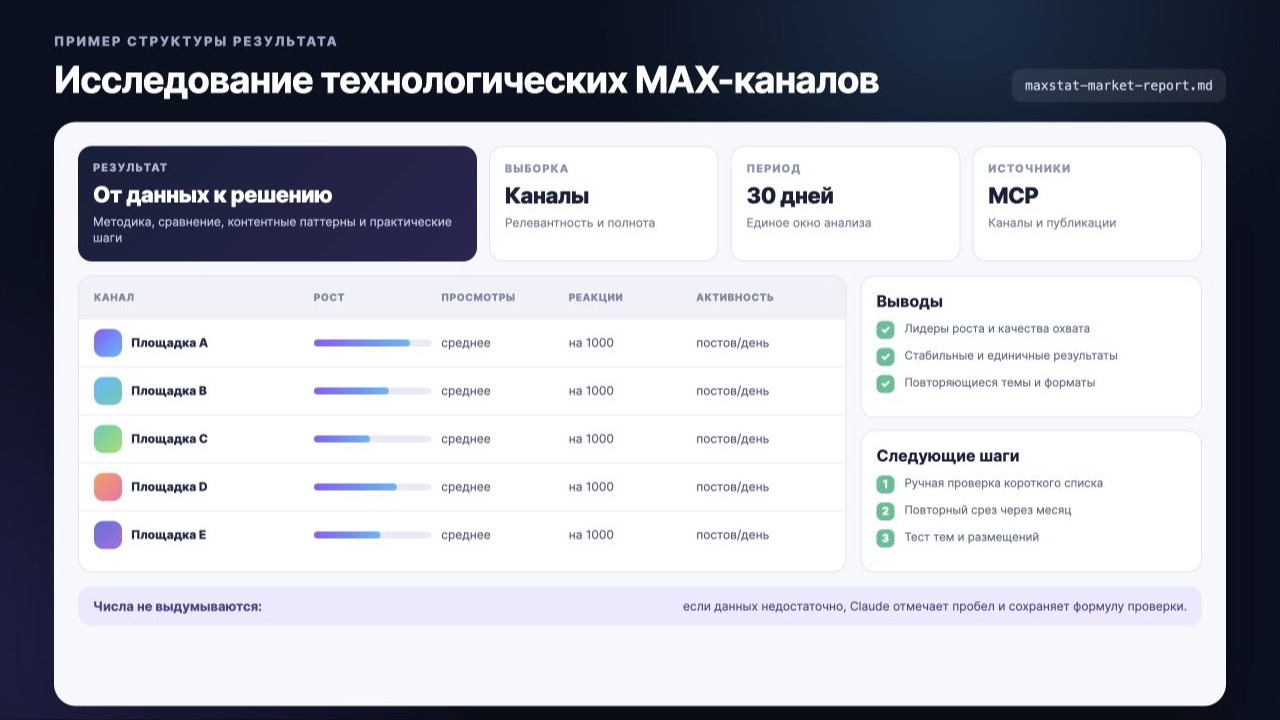Click step 1 badge for Ручная проверка

(885, 484)
